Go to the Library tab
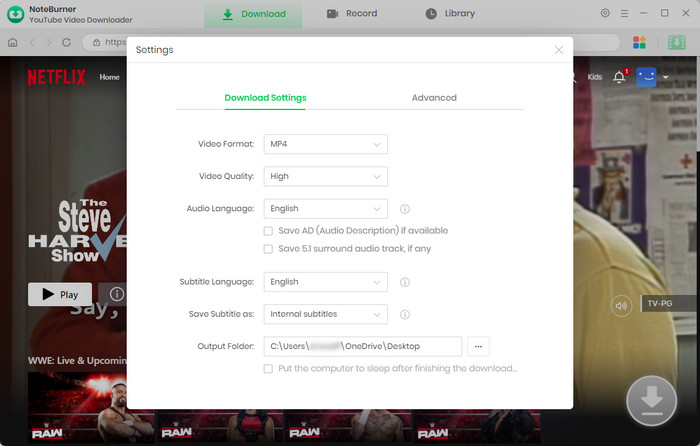Viewport: 700px width, 446px height. [x=450, y=14]
